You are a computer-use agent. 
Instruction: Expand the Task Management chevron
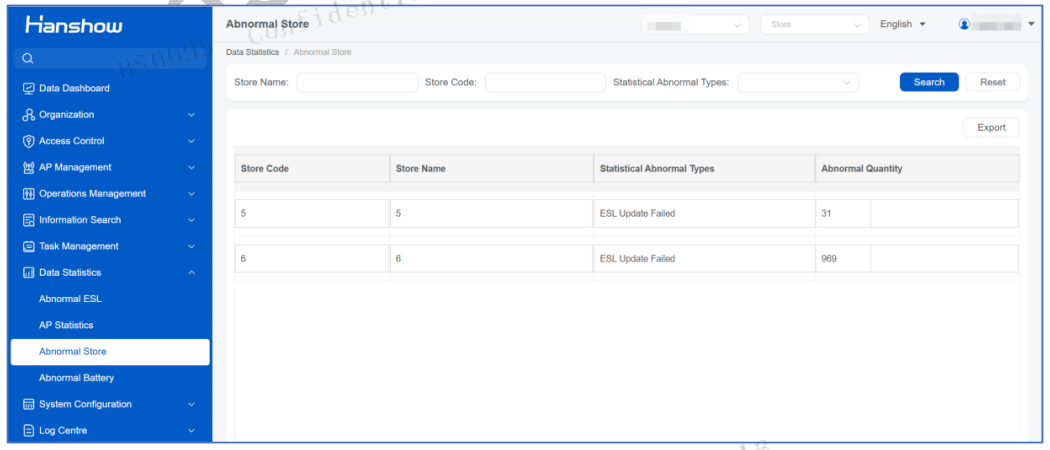pyautogui.click(x=192, y=246)
